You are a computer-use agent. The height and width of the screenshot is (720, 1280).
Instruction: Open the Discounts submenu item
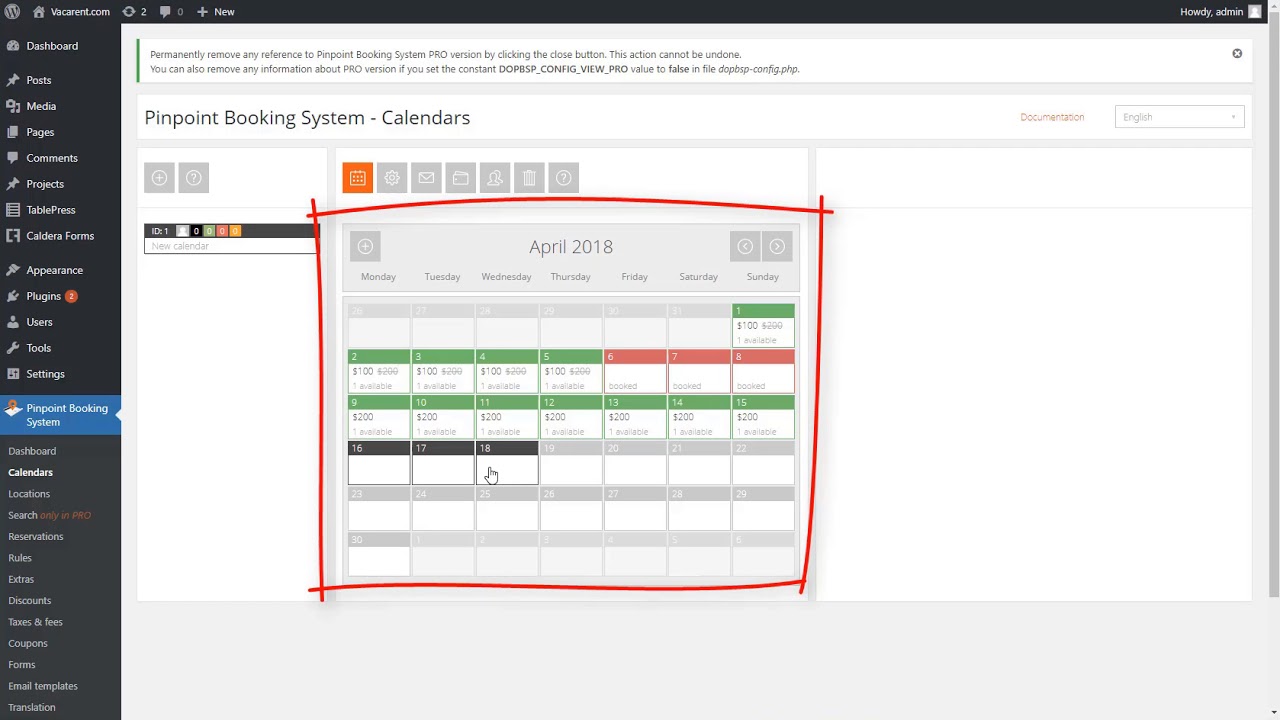(30, 601)
